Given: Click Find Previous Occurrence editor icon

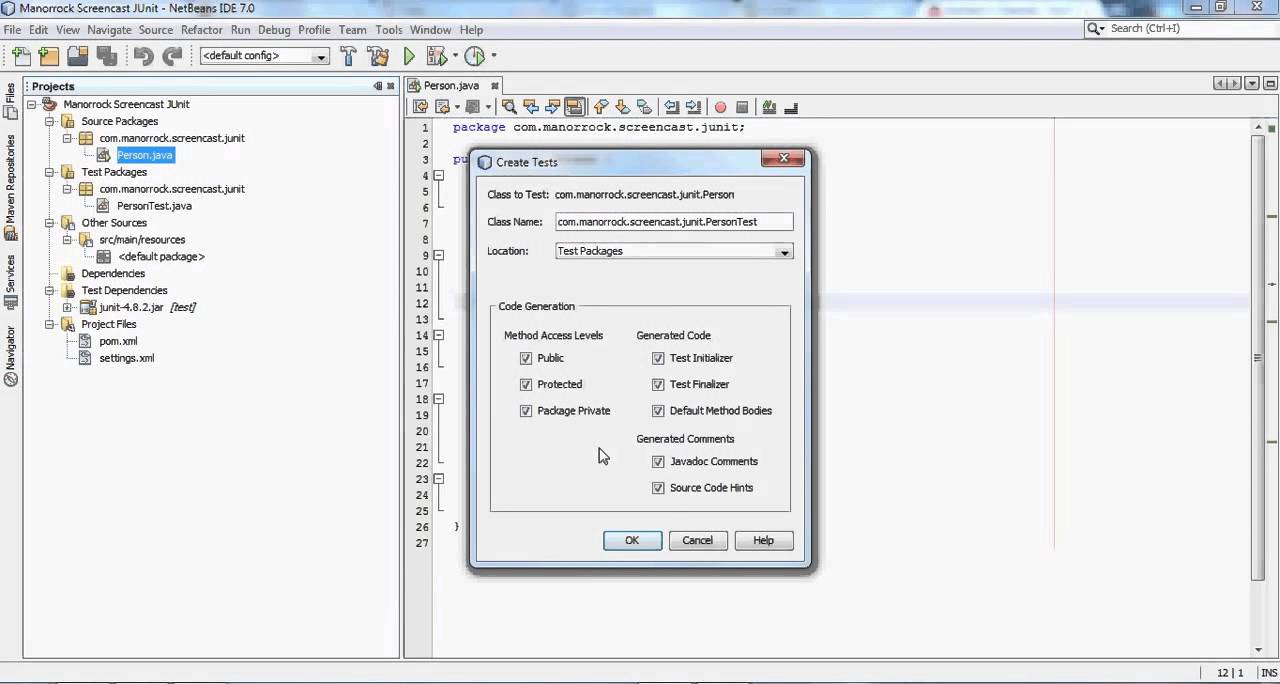Looking at the screenshot, I should point(531,107).
